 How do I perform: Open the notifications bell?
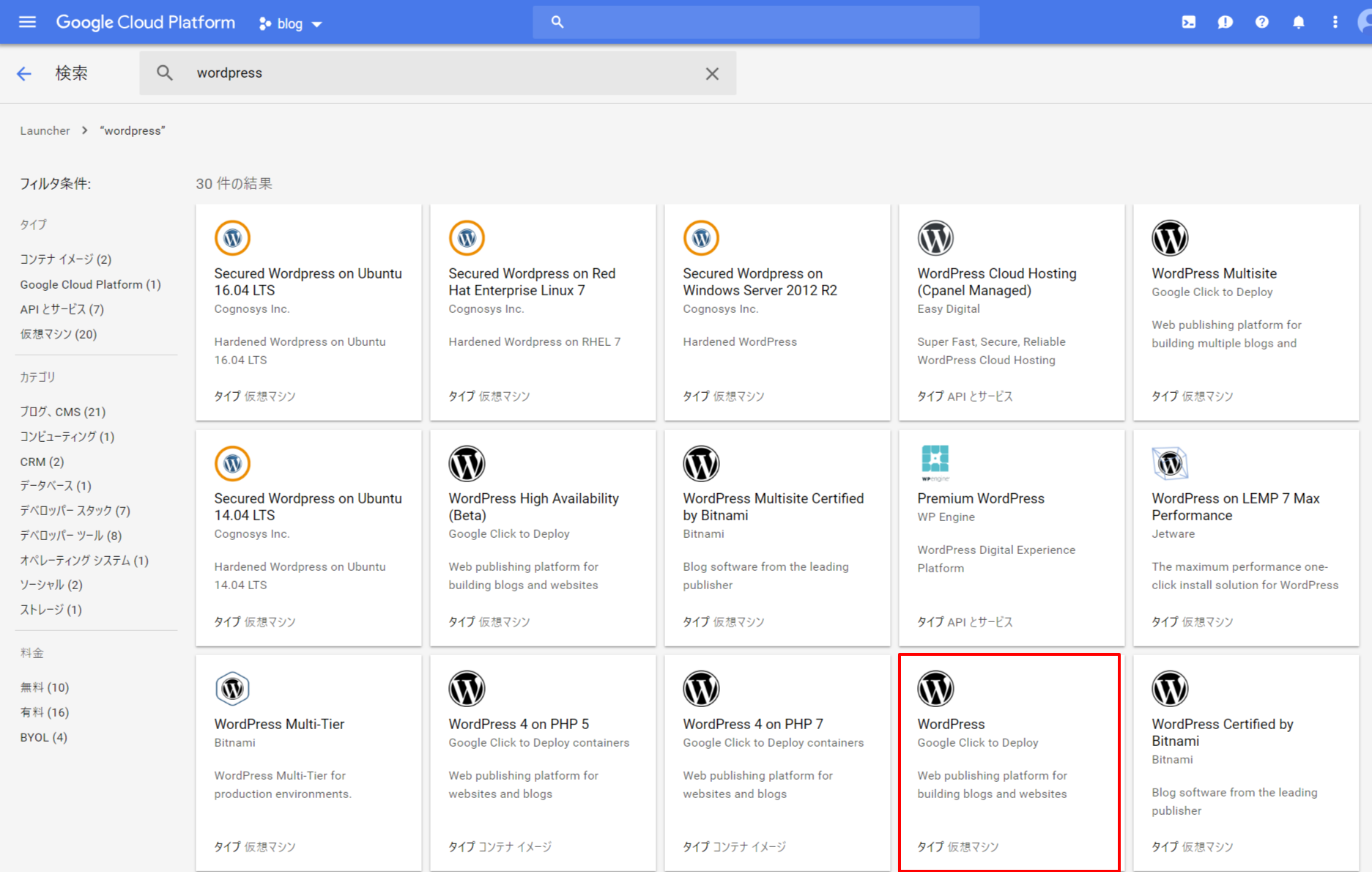(x=1298, y=22)
